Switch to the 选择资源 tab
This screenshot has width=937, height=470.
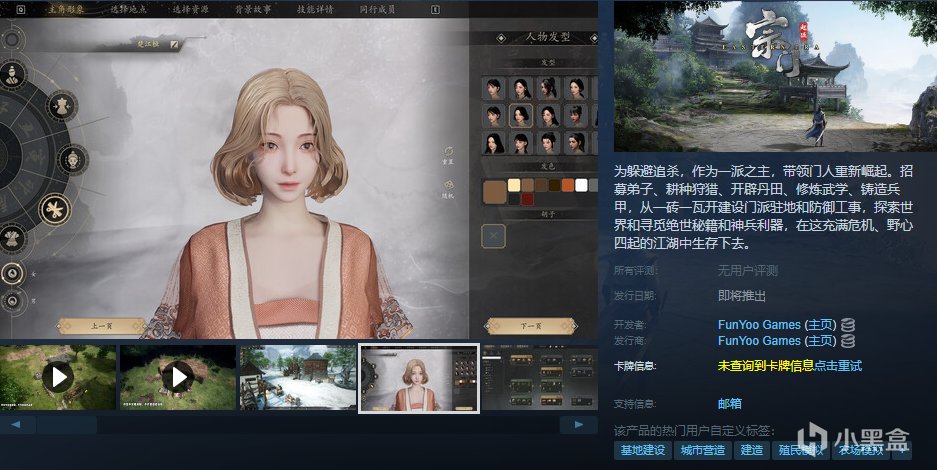tap(191, 10)
